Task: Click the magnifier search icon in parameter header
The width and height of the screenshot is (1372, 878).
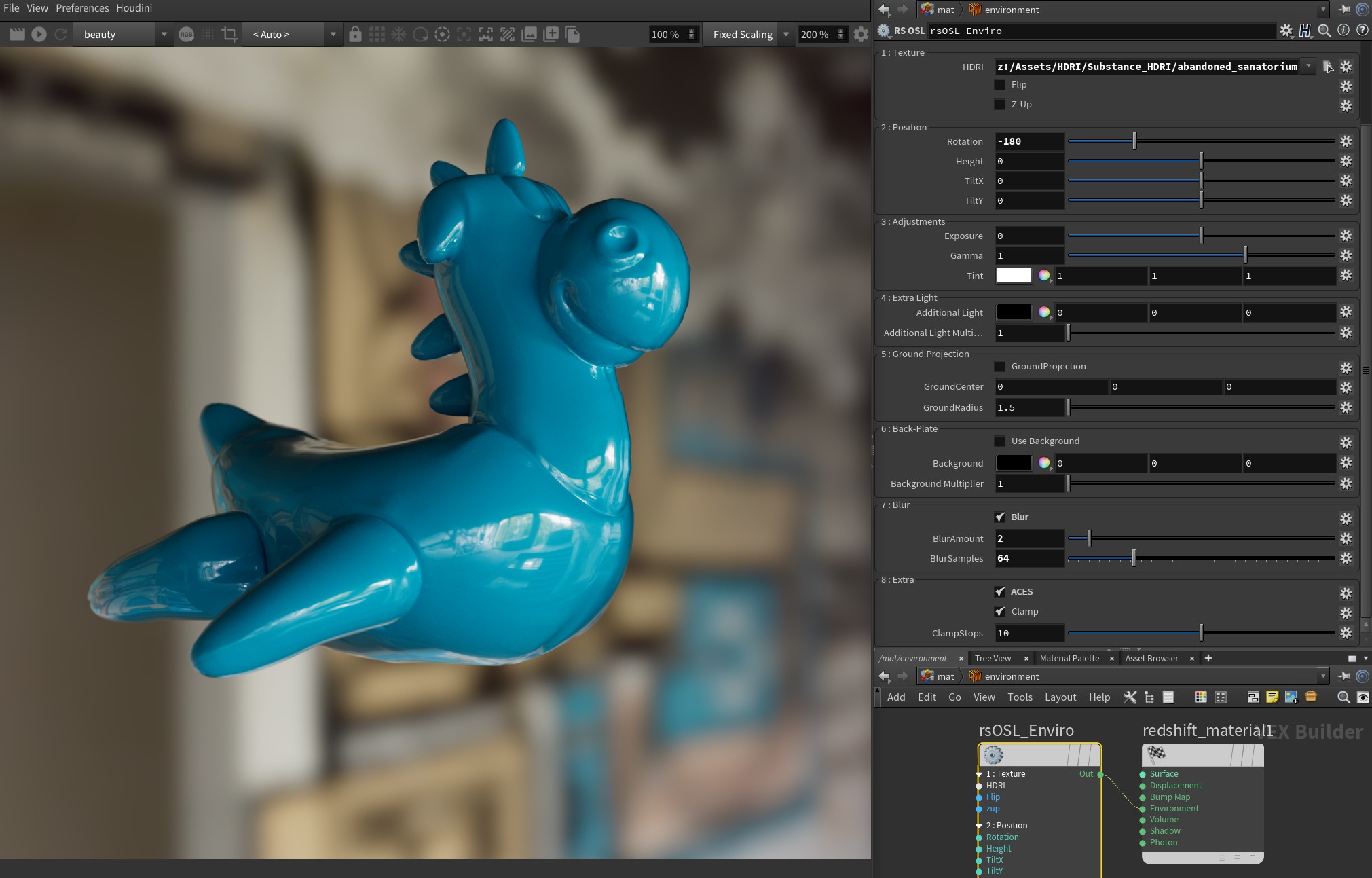Action: [1324, 31]
